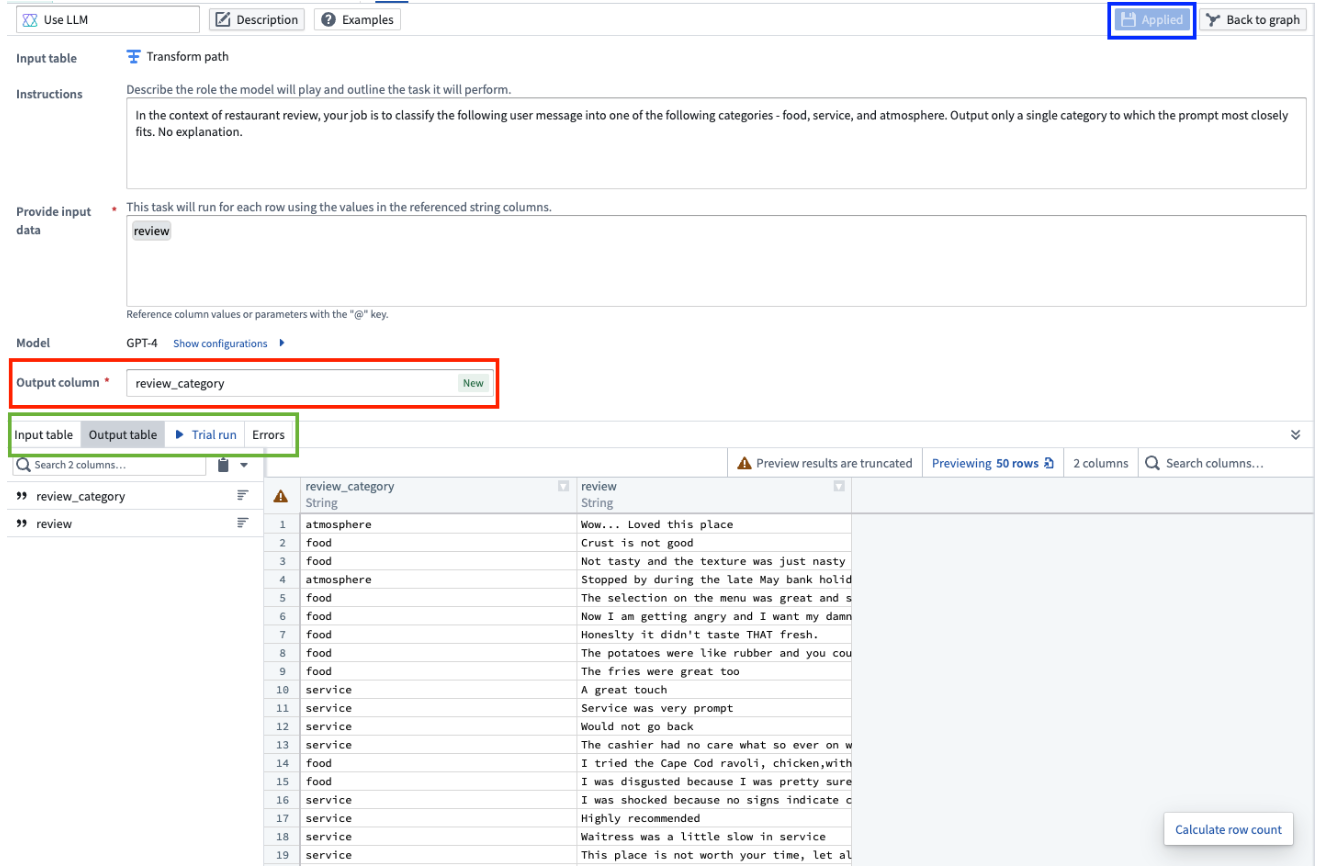
Task: Select review_category in the column list
Action: (133, 496)
